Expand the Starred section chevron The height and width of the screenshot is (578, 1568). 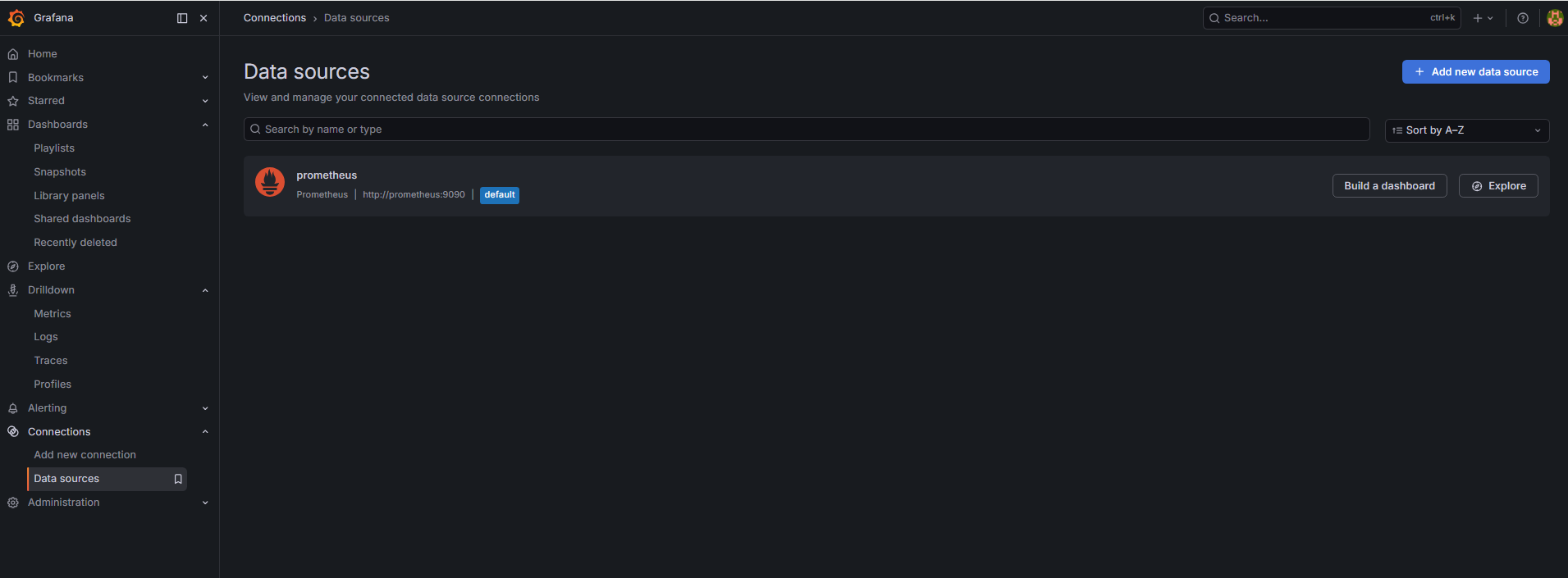[x=205, y=101]
